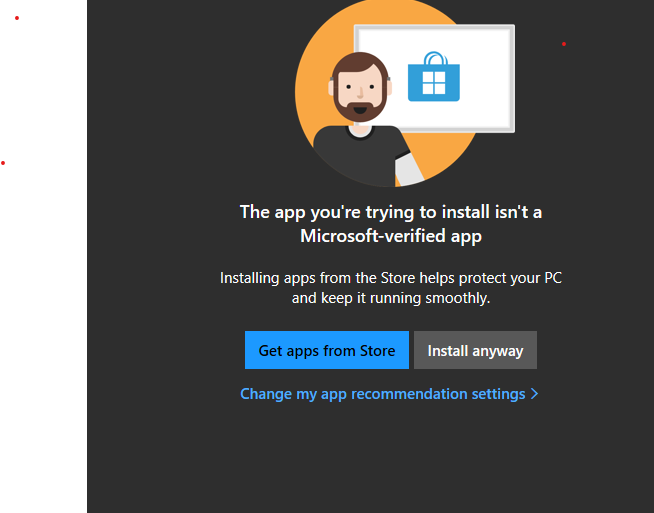Click the red dot atop the white side panel
The height and width of the screenshot is (513, 654).
(x=17, y=18)
